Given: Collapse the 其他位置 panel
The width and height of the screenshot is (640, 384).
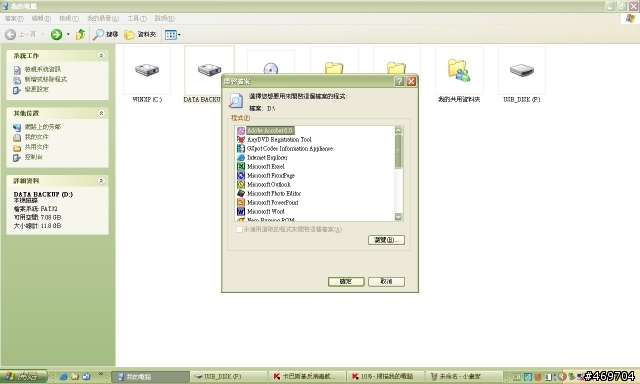Looking at the screenshot, I should pyautogui.click(x=101, y=113).
